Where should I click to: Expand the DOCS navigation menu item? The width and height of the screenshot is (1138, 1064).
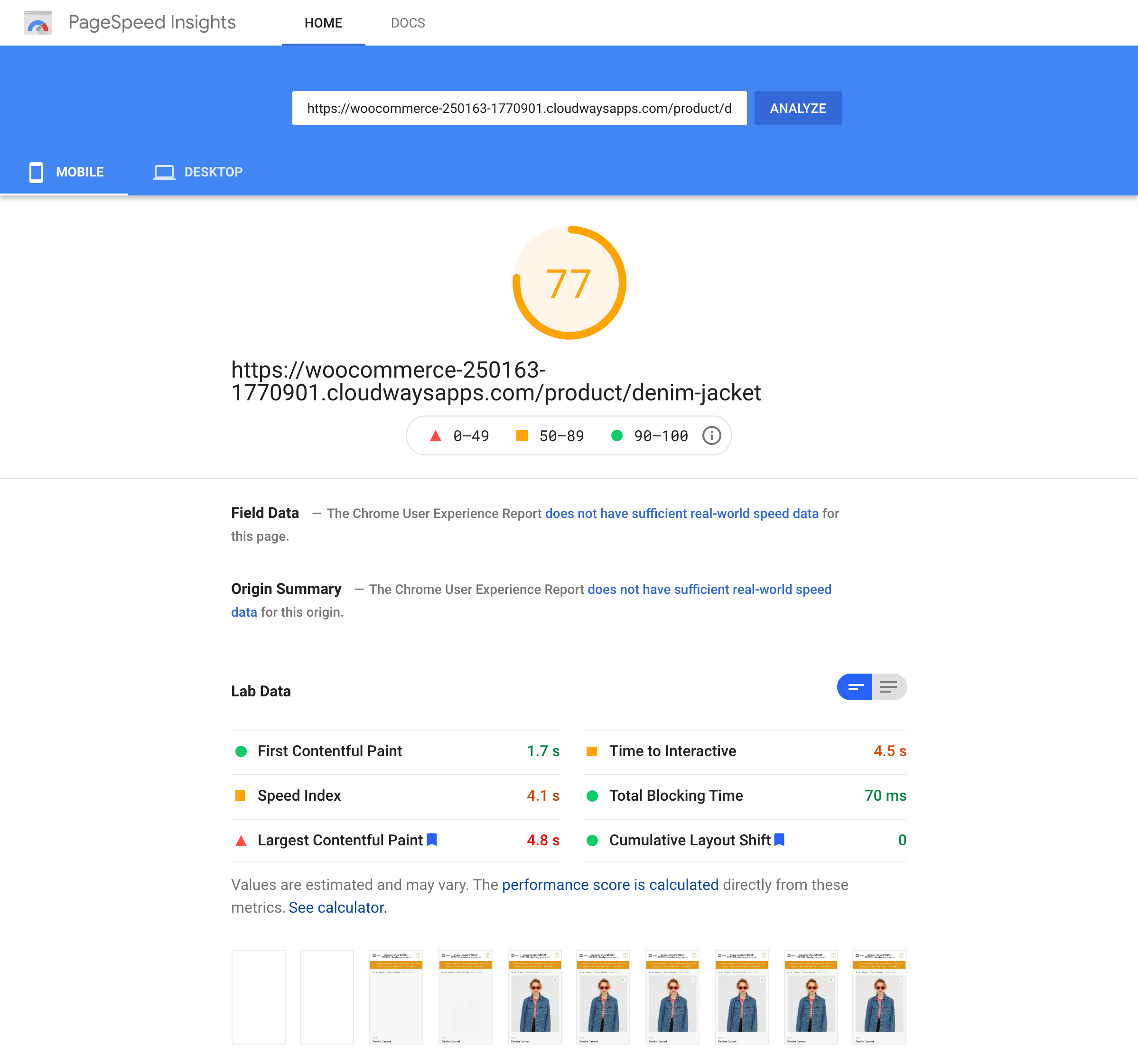click(407, 22)
